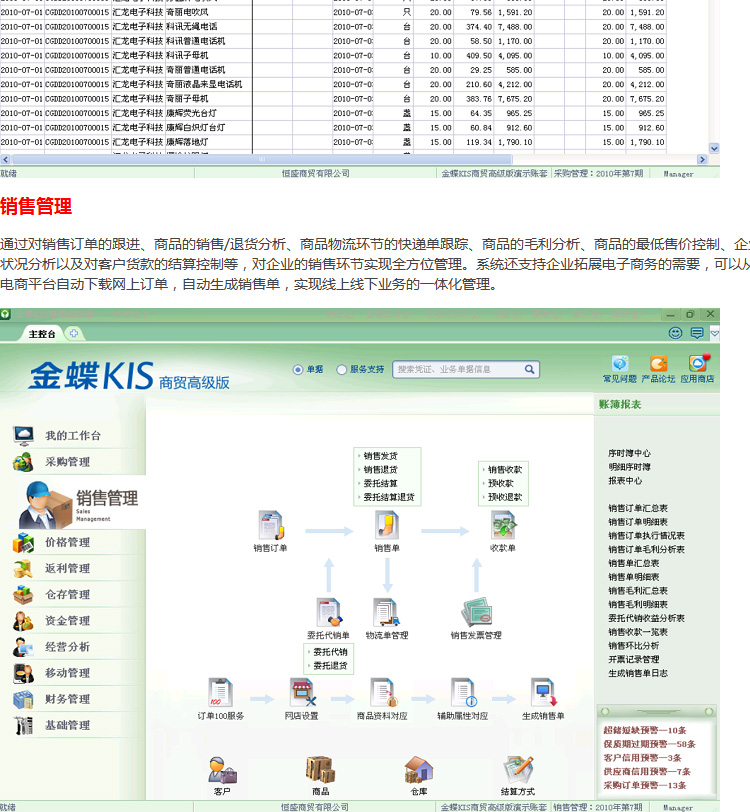The image size is (750, 812).
Task: Click 预收款 link
Action: tap(501, 483)
